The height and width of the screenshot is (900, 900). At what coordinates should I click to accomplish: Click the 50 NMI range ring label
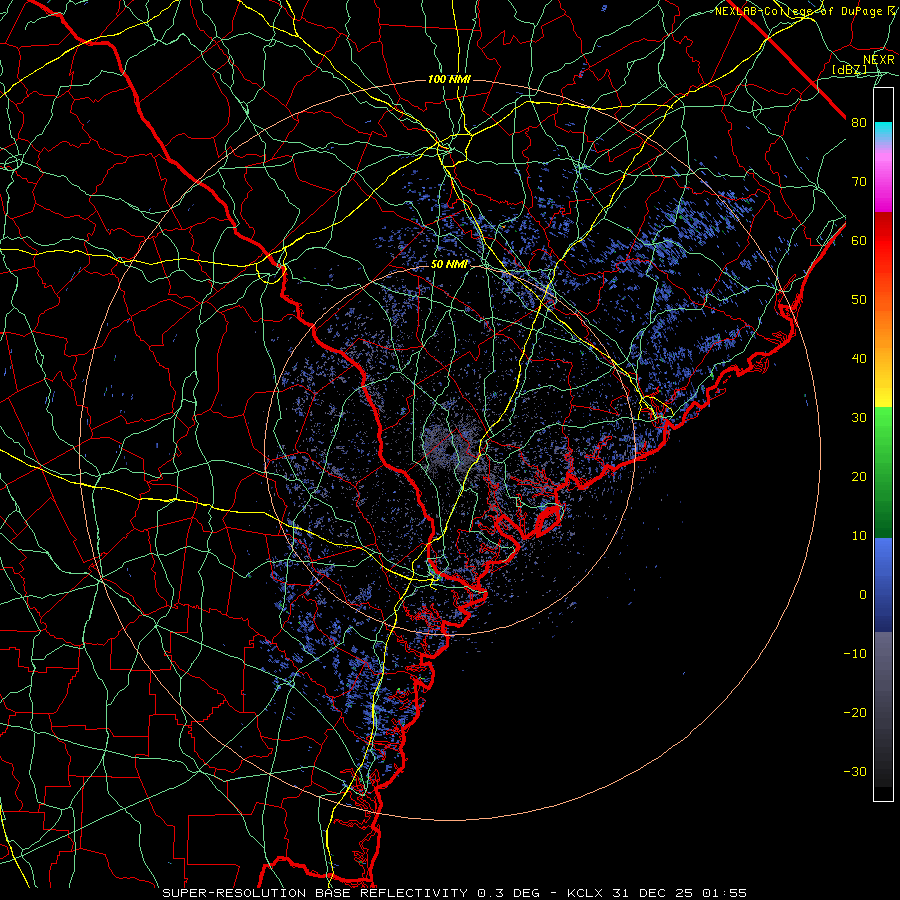tap(449, 265)
